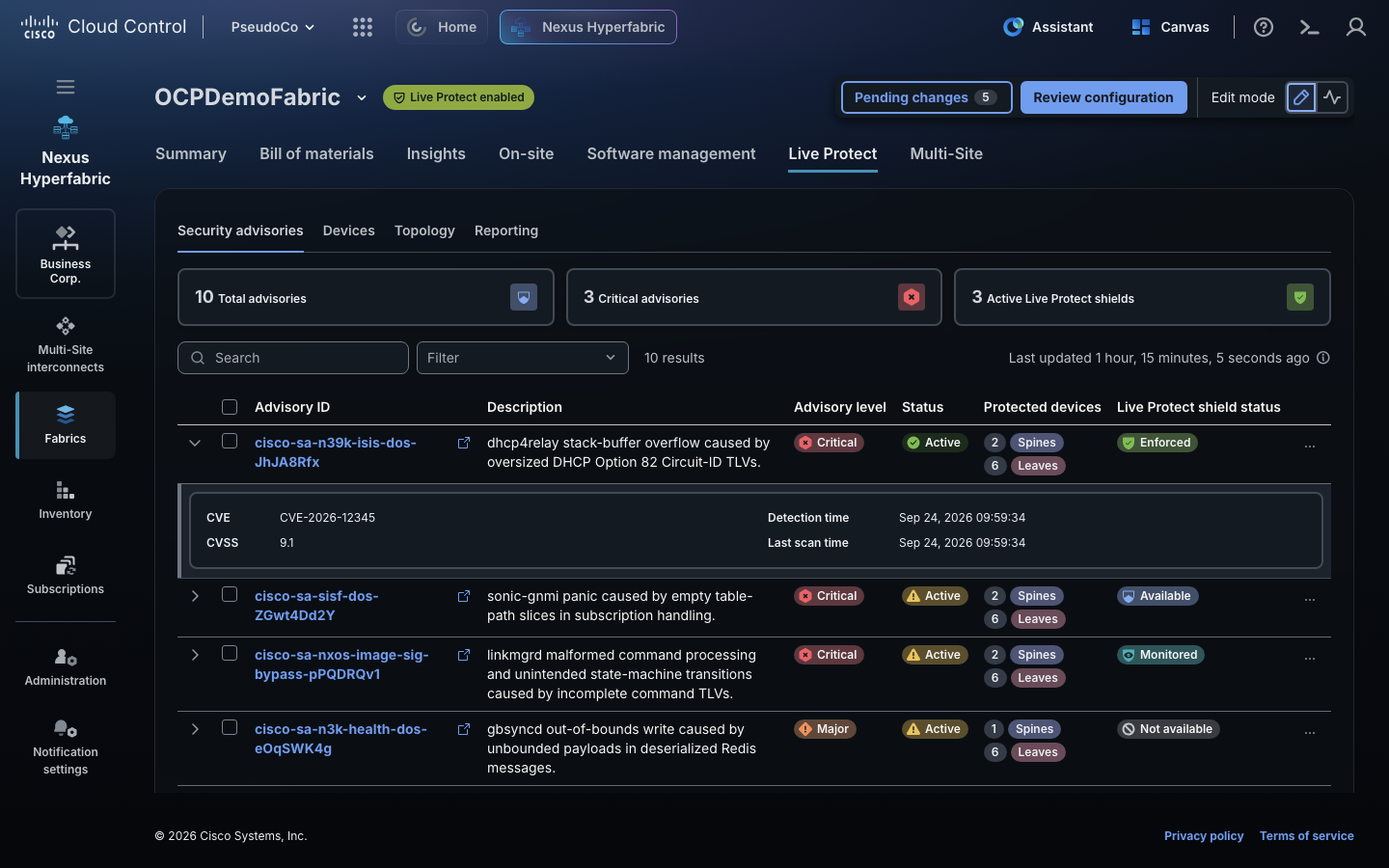Open the apps grid launcher icon
Image resolution: width=1389 pixels, height=868 pixels.
[363, 27]
